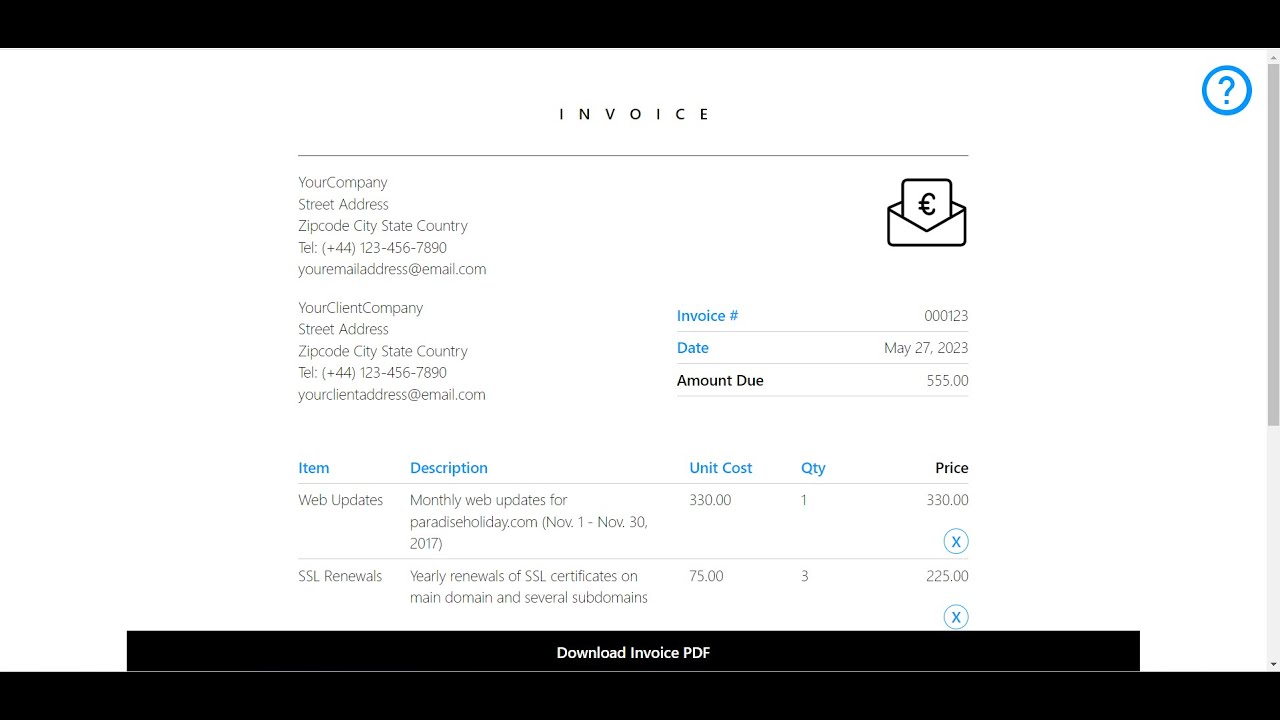The width and height of the screenshot is (1280, 720).
Task: Click Download Invoice PDF button
Action: tap(633, 652)
